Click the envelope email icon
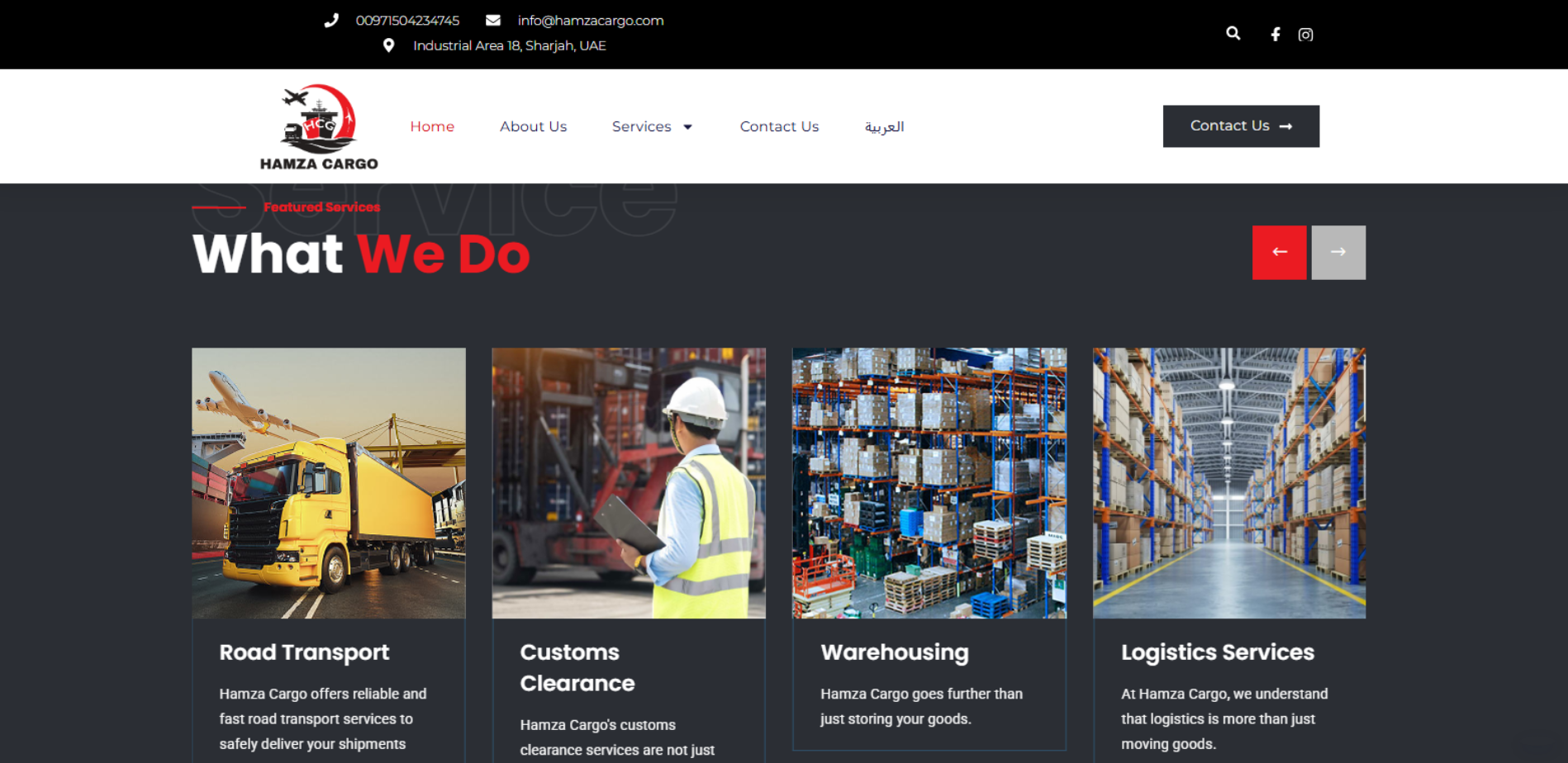The height and width of the screenshot is (763, 1568). point(492,21)
